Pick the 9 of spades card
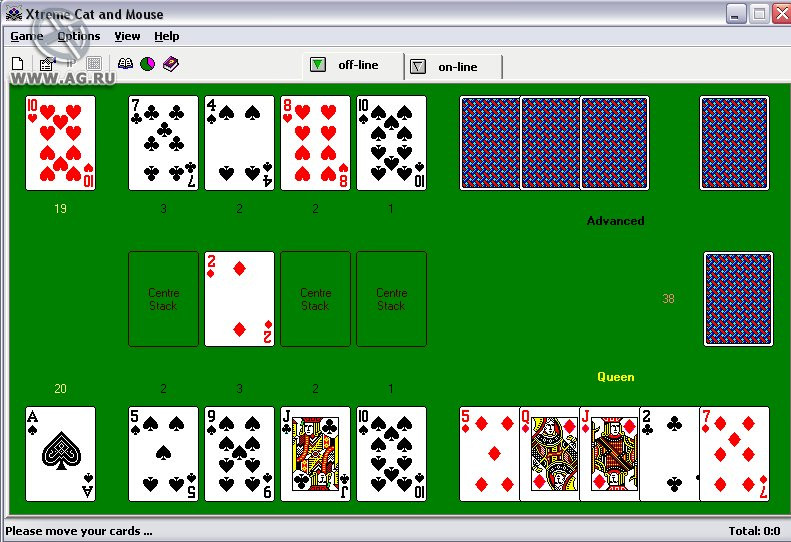791x542 pixels. click(240, 454)
